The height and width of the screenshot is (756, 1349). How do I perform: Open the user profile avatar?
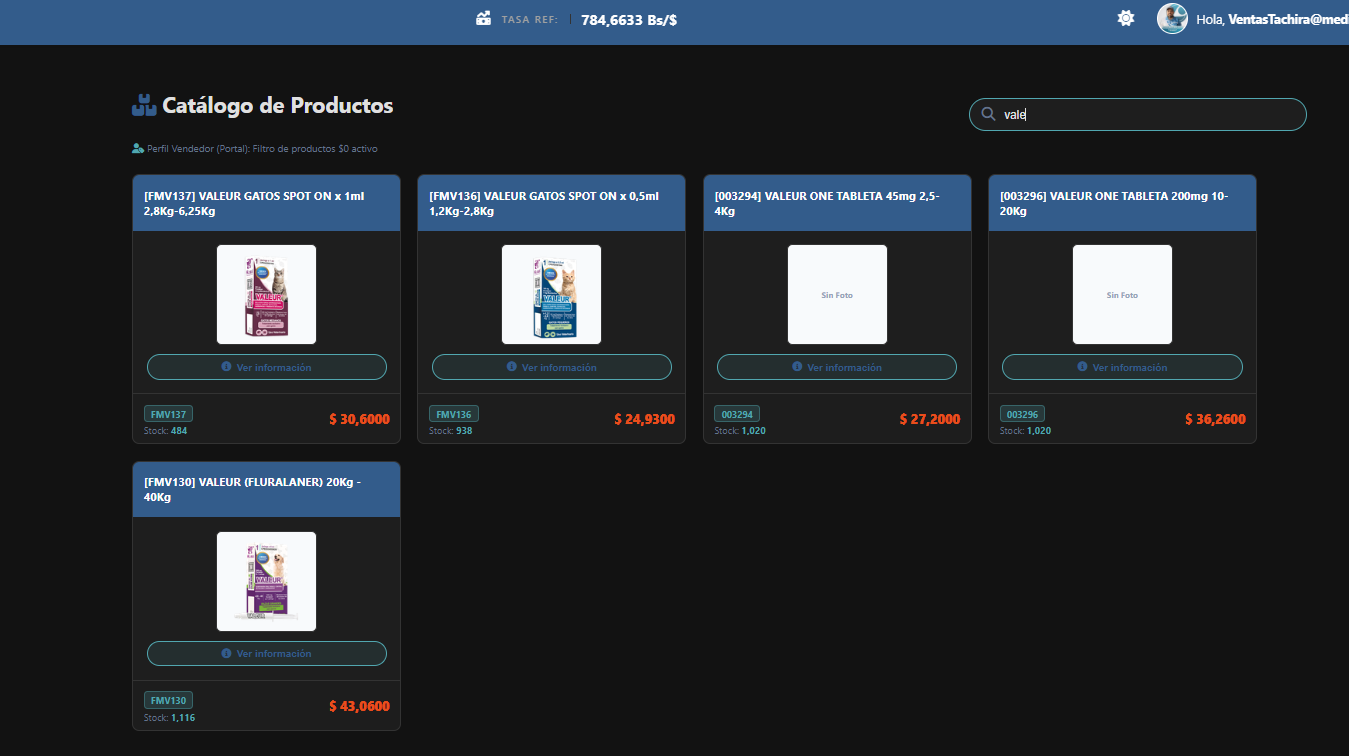(1172, 18)
